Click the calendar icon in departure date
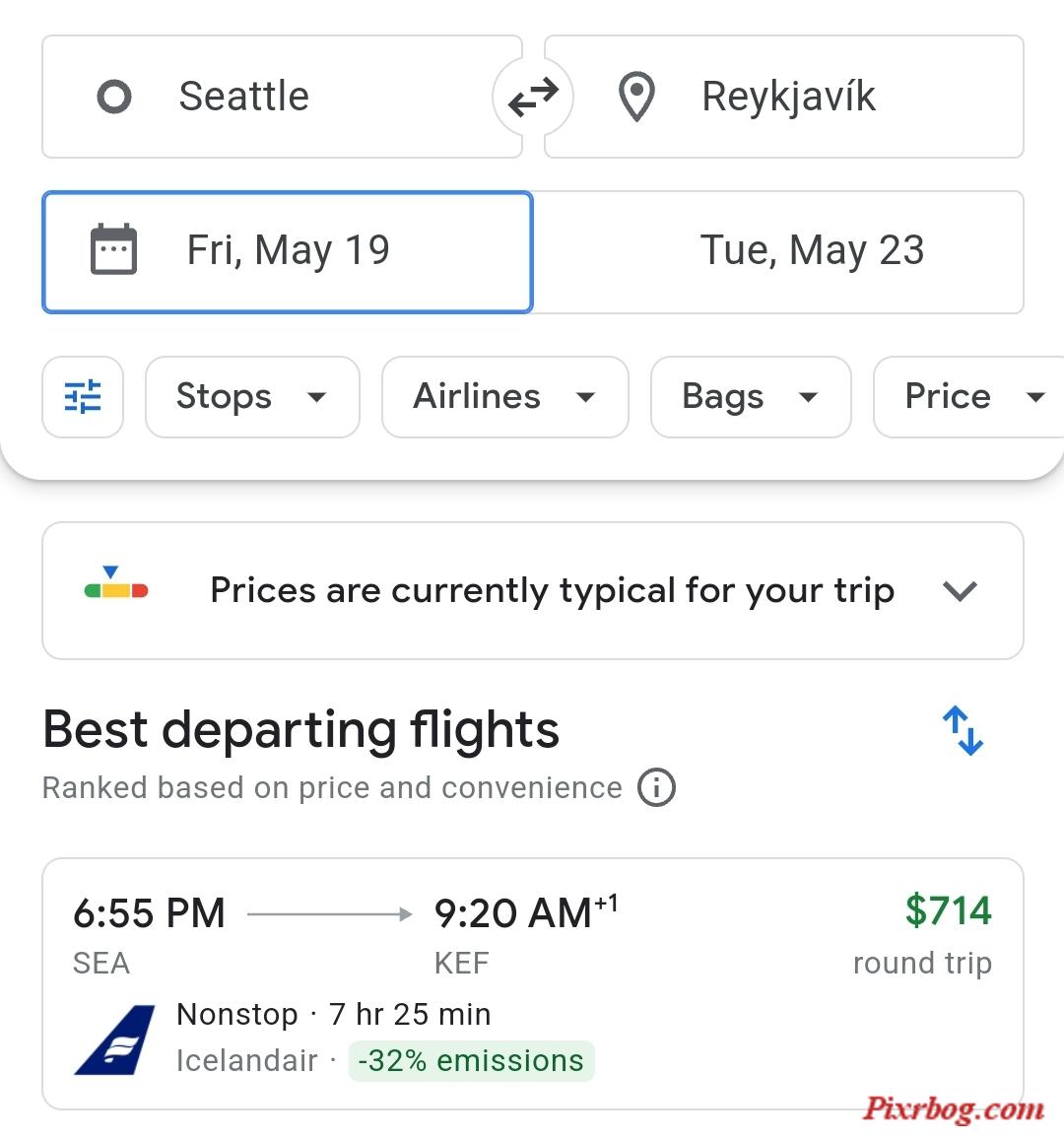 tap(113, 249)
